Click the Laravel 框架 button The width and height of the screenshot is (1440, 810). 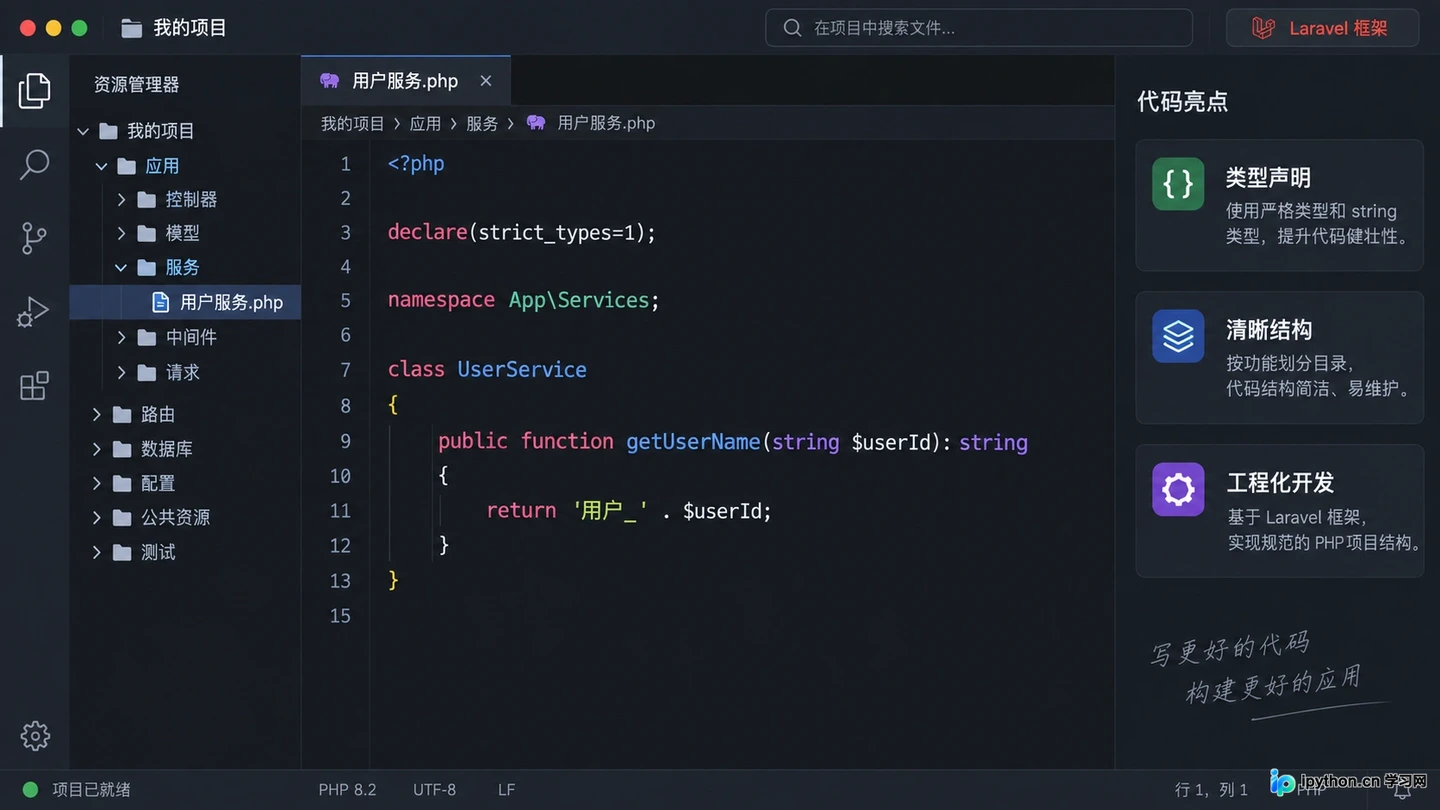click(1322, 28)
